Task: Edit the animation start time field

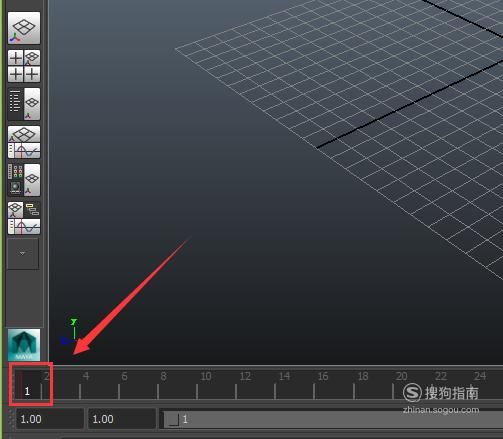Action: (x=50, y=419)
